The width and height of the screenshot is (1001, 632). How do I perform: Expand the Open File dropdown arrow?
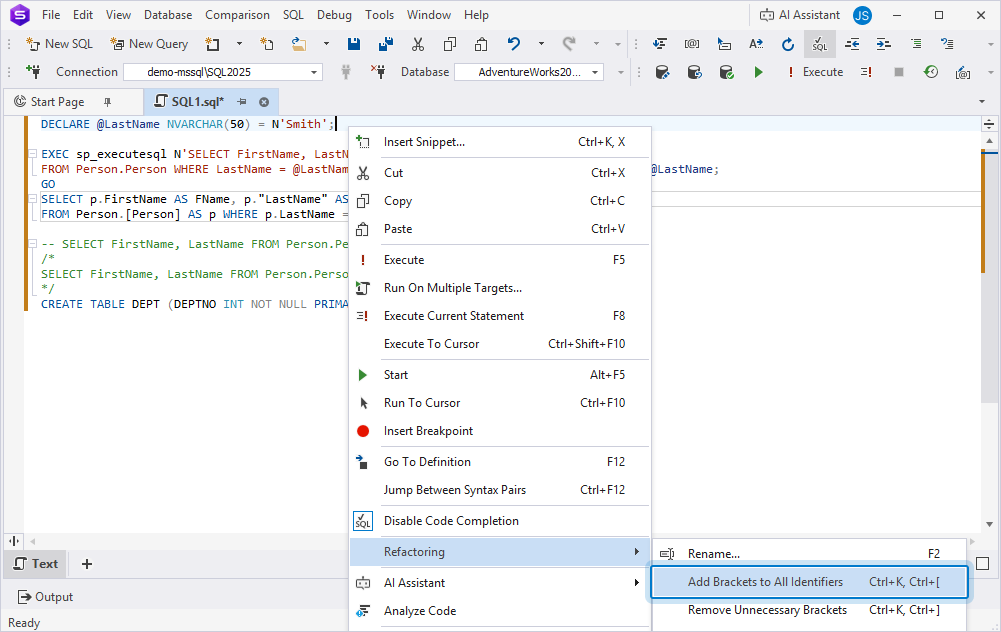tap(326, 44)
